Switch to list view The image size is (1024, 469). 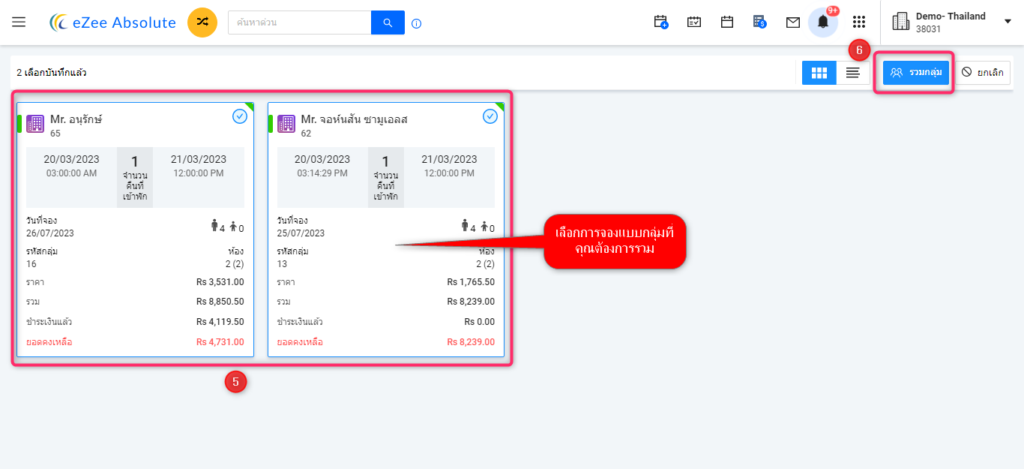[852, 73]
